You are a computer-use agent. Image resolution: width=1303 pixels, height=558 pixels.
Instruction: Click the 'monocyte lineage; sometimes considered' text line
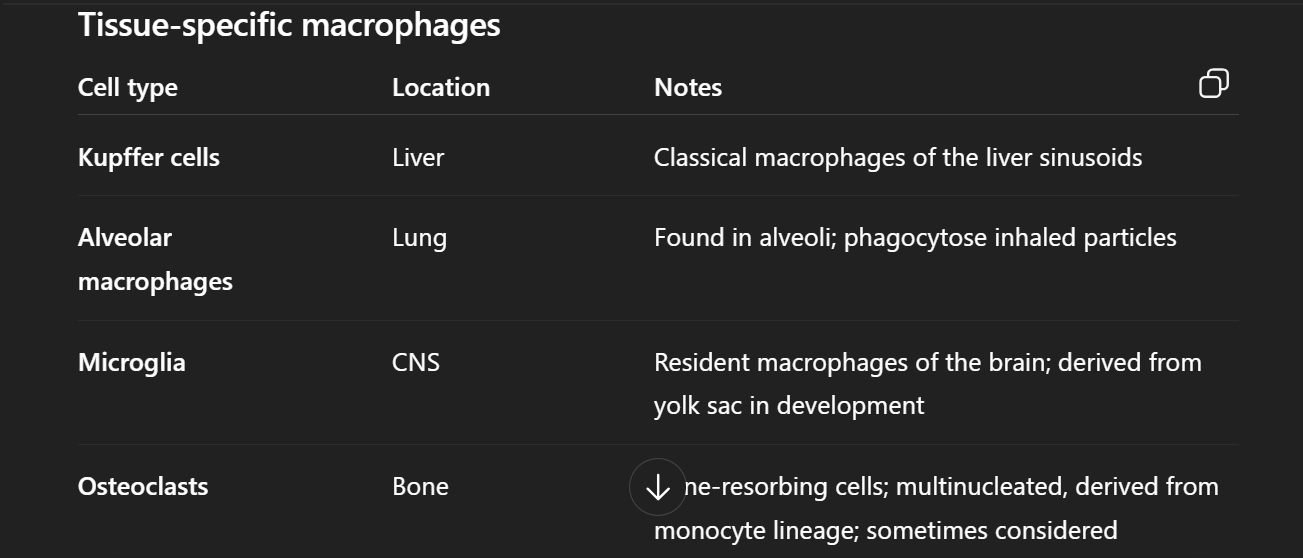(885, 530)
